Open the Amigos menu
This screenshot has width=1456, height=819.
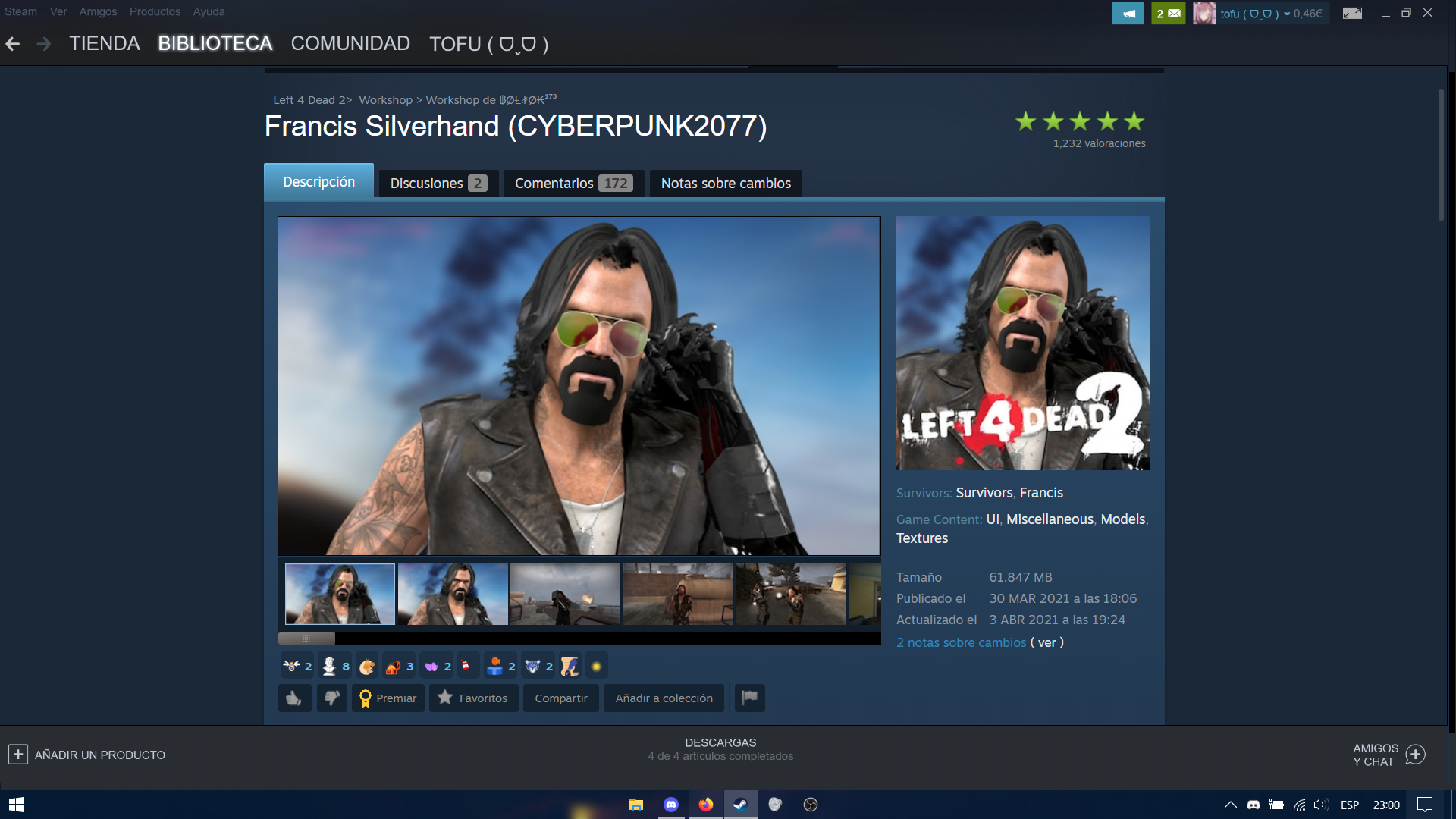[x=98, y=11]
